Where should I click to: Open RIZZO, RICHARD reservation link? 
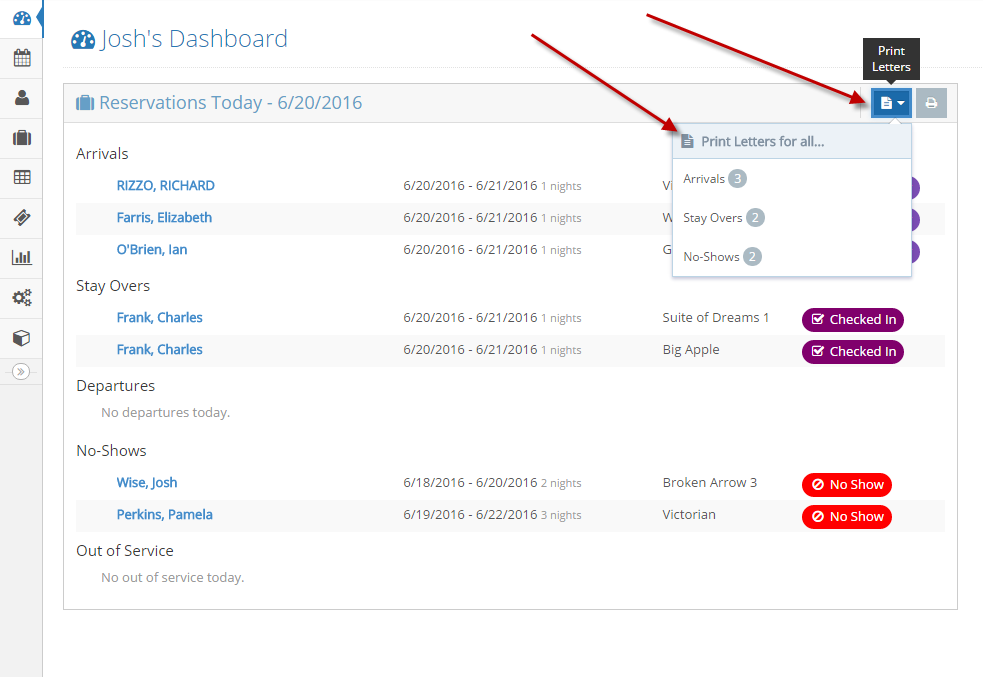click(x=165, y=186)
